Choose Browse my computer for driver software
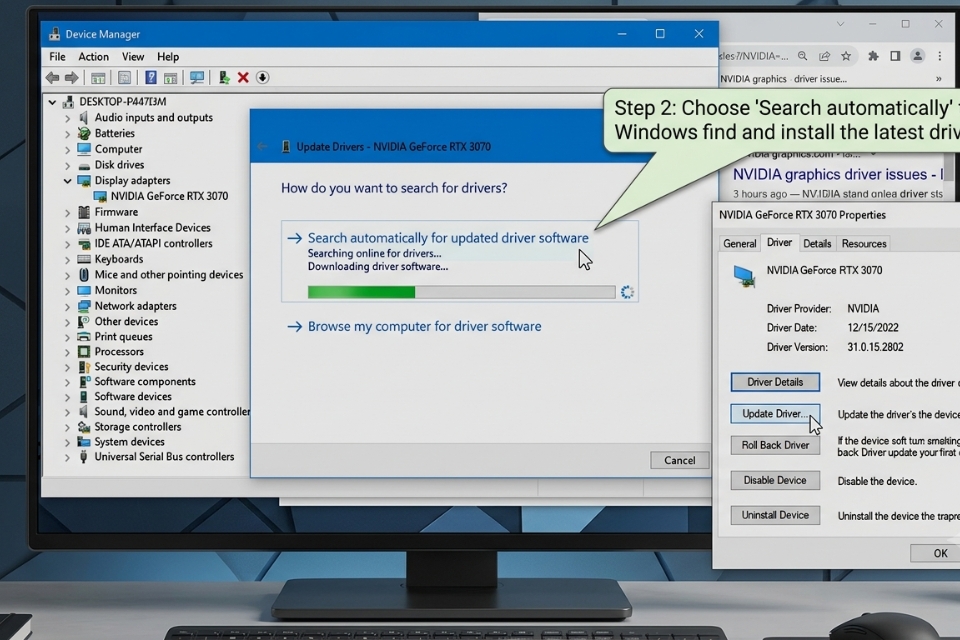The height and width of the screenshot is (640, 960). pos(424,326)
